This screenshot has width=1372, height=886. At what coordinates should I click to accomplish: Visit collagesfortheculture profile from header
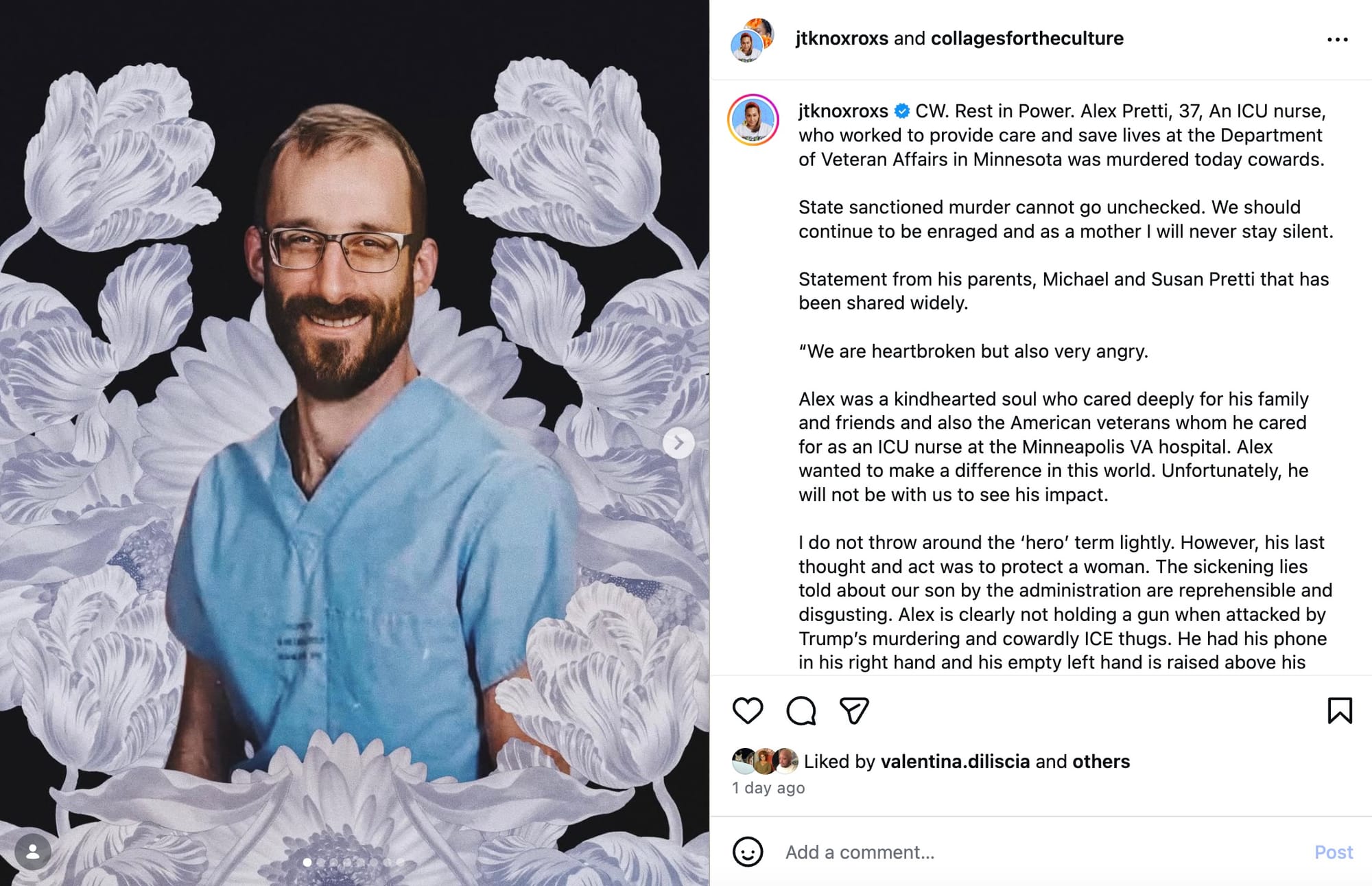[1027, 38]
